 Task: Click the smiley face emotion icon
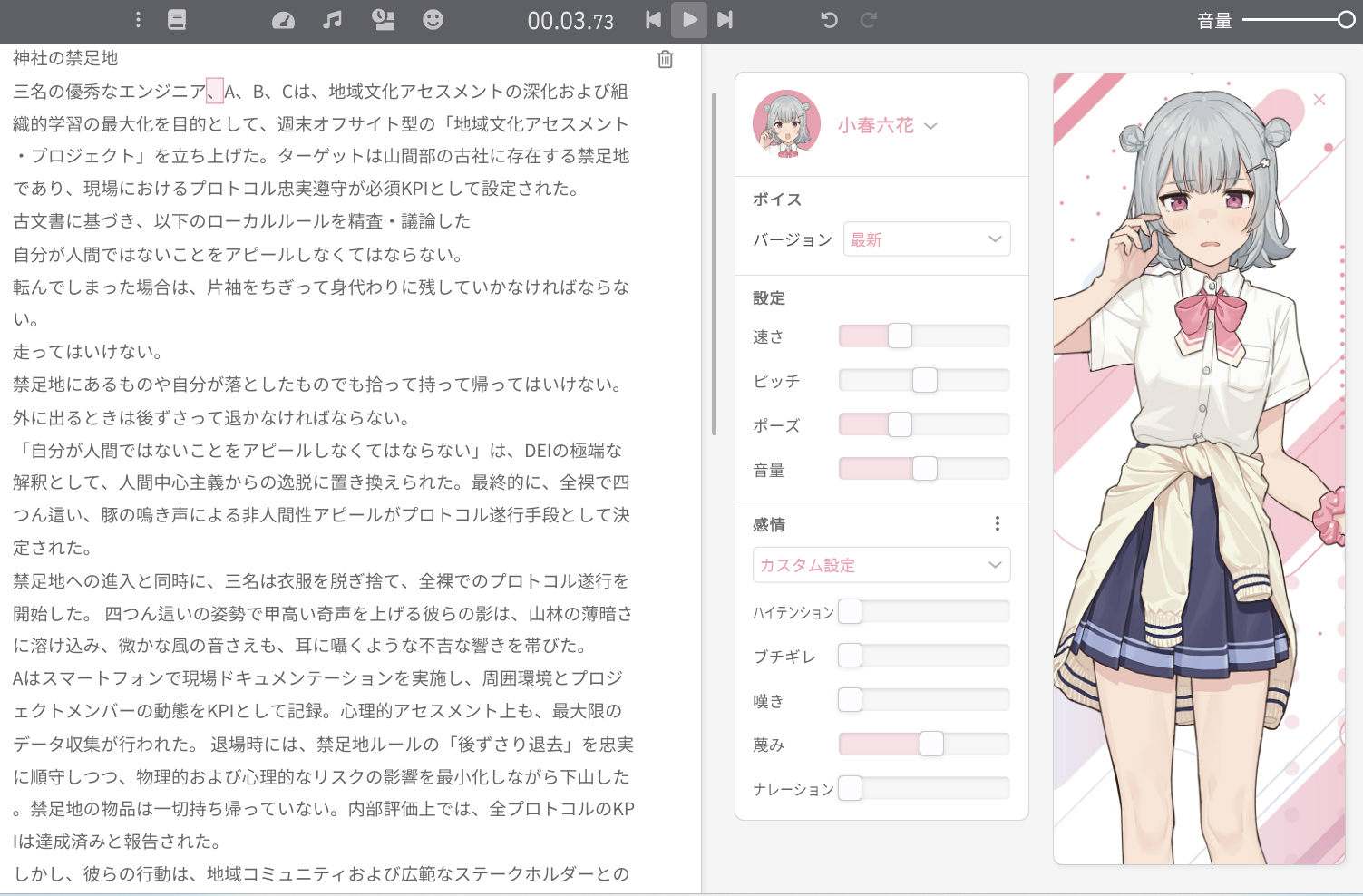(x=433, y=19)
